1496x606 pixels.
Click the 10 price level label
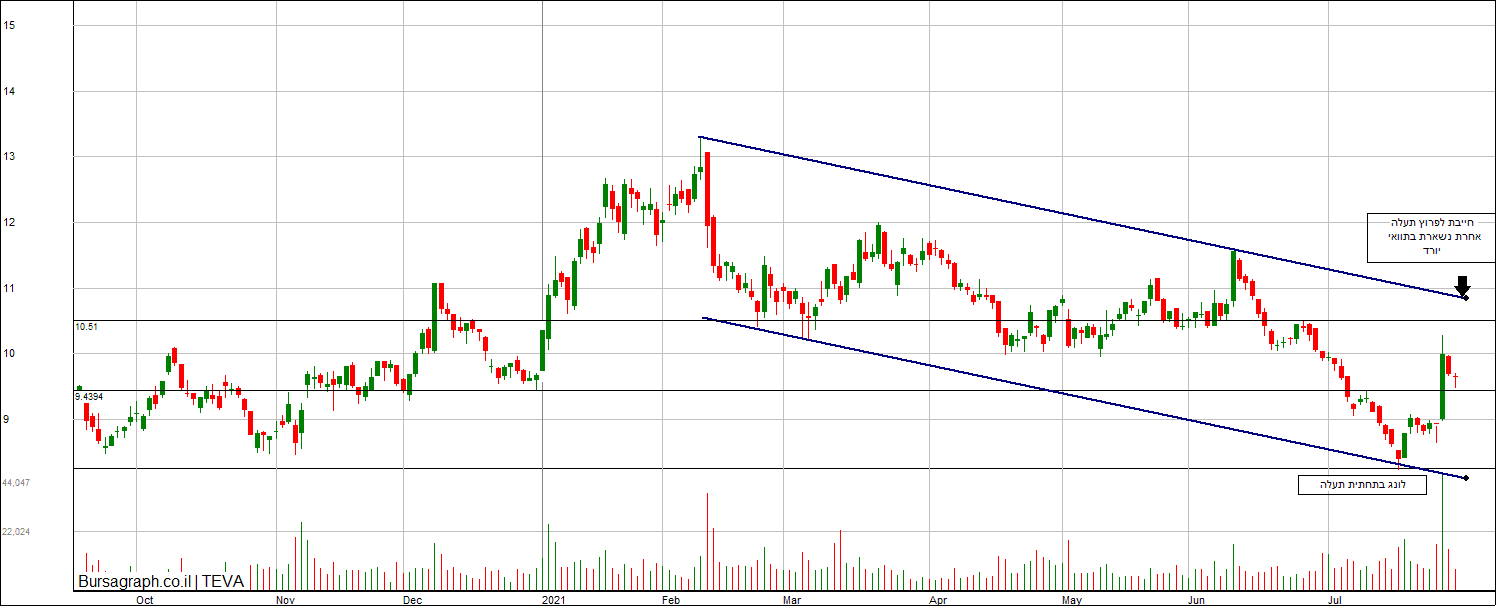point(8,354)
